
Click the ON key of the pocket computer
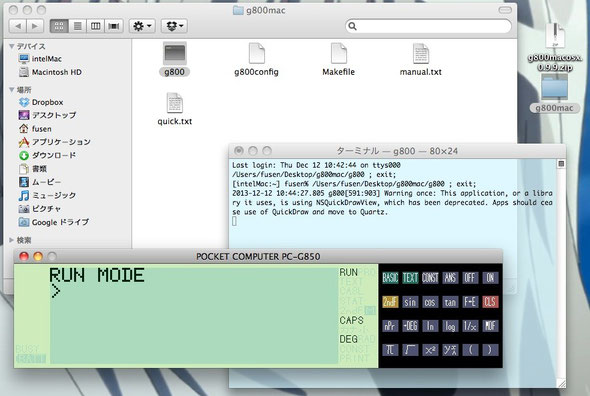coord(490,278)
